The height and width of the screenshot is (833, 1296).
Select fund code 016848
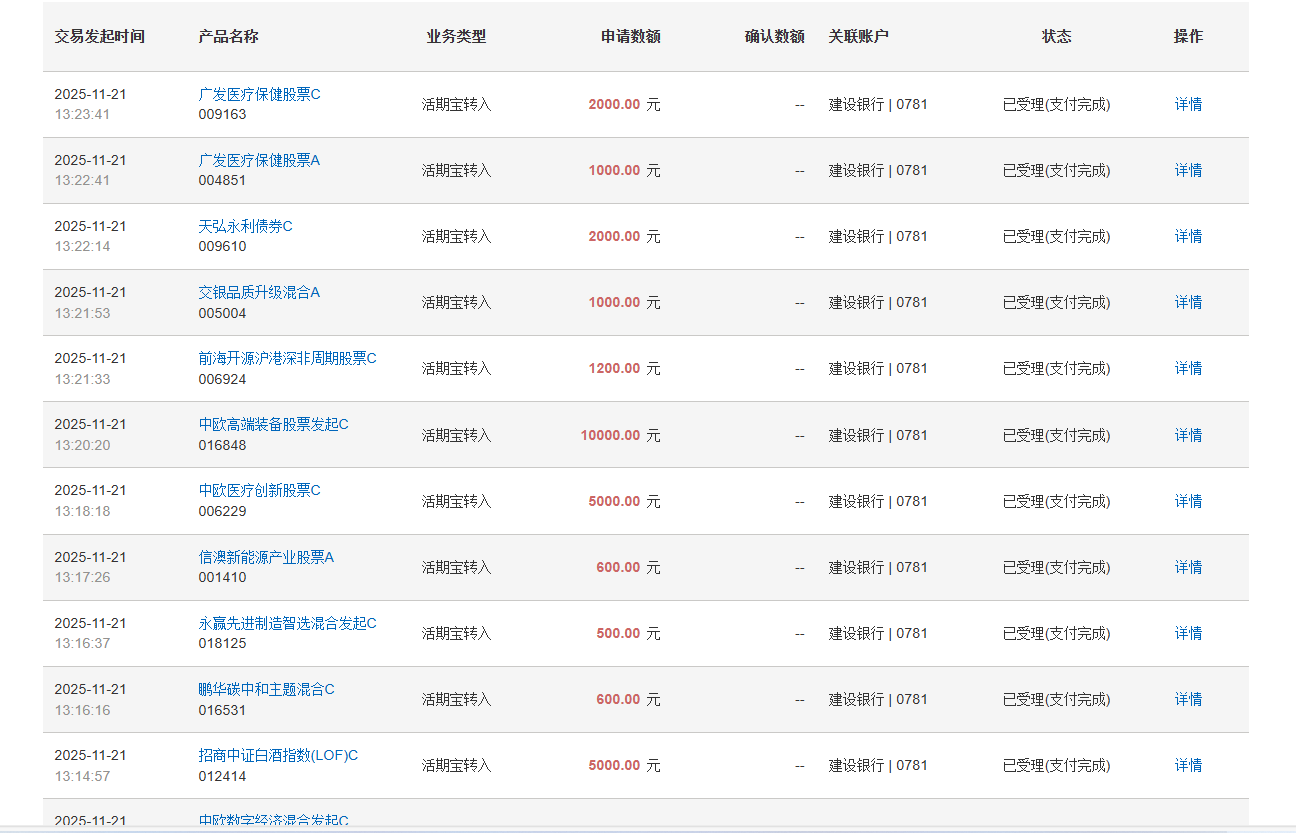(222, 445)
